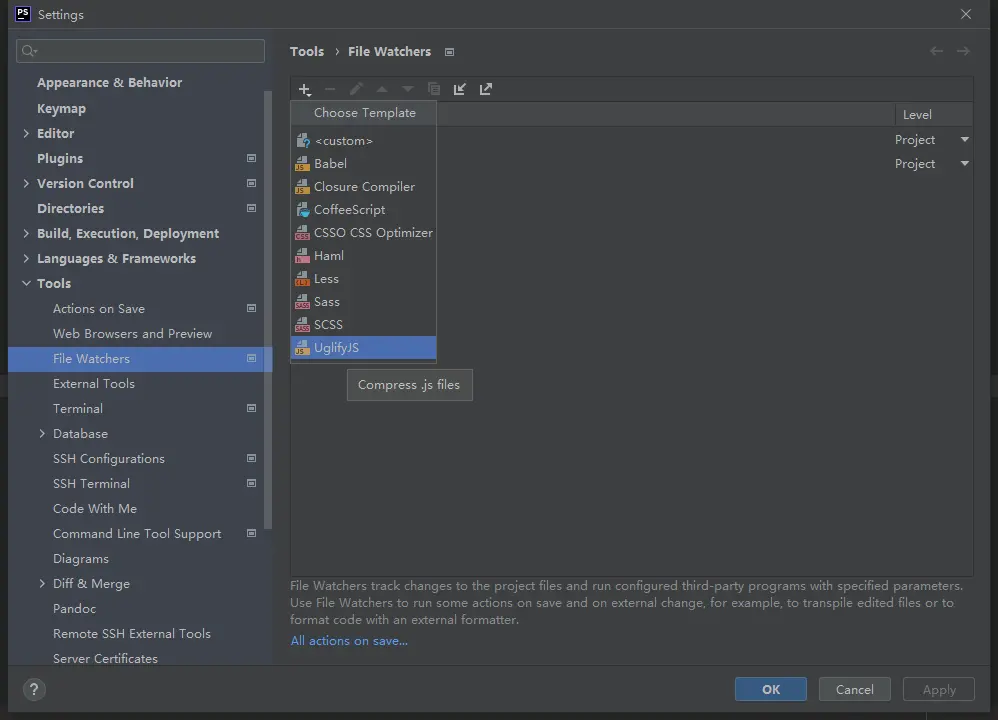Choose the Haml template

[363, 255]
